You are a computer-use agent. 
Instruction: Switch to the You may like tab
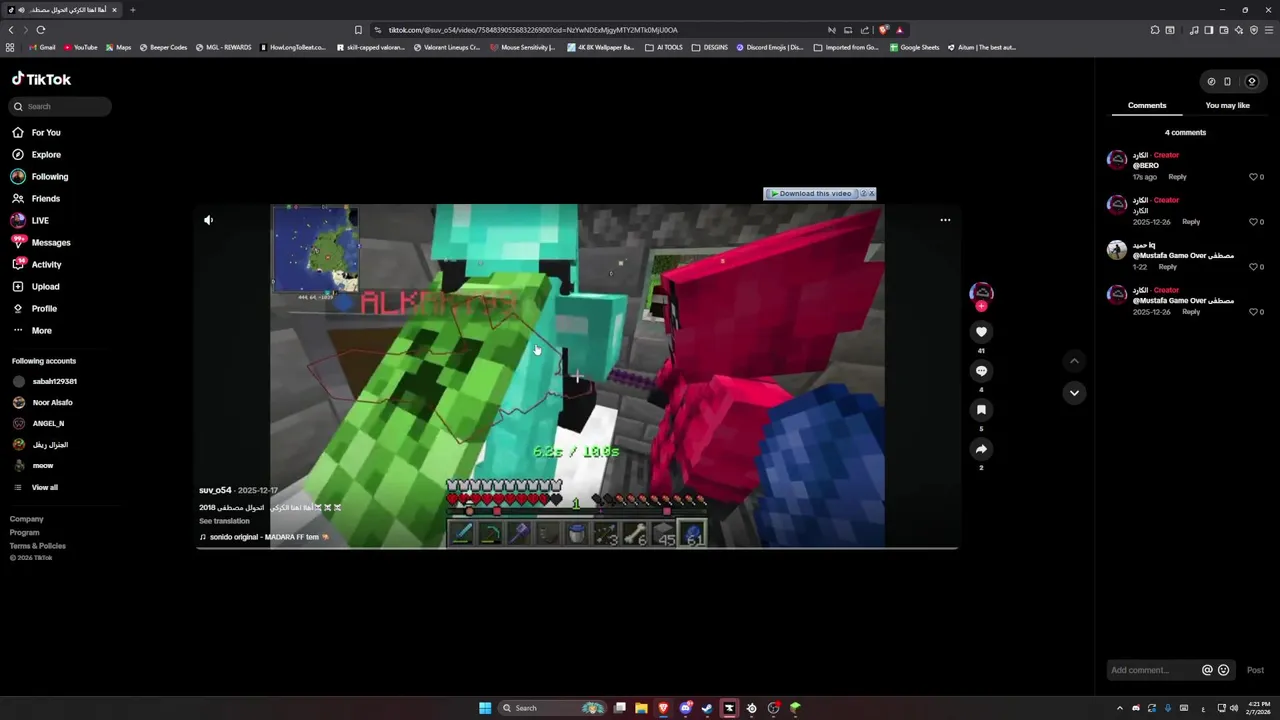1227,106
